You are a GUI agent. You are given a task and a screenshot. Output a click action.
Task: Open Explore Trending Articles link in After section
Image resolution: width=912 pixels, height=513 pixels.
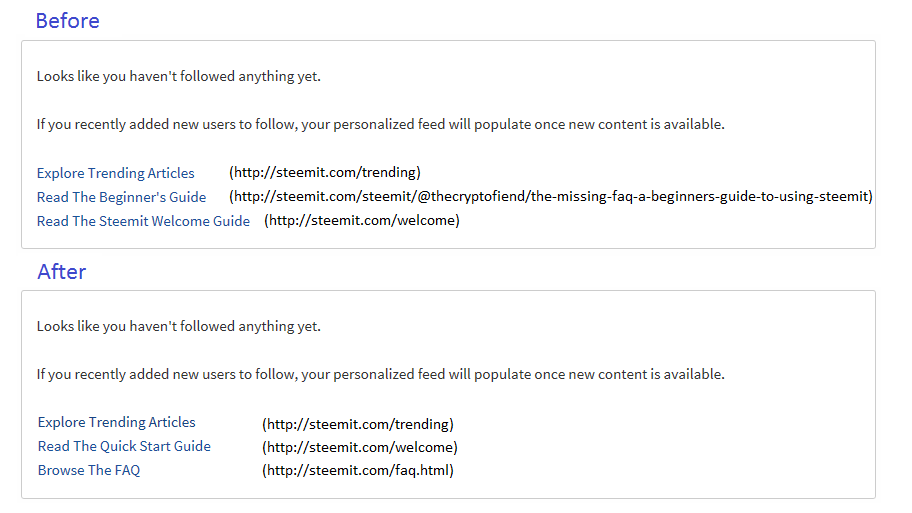coord(116,422)
